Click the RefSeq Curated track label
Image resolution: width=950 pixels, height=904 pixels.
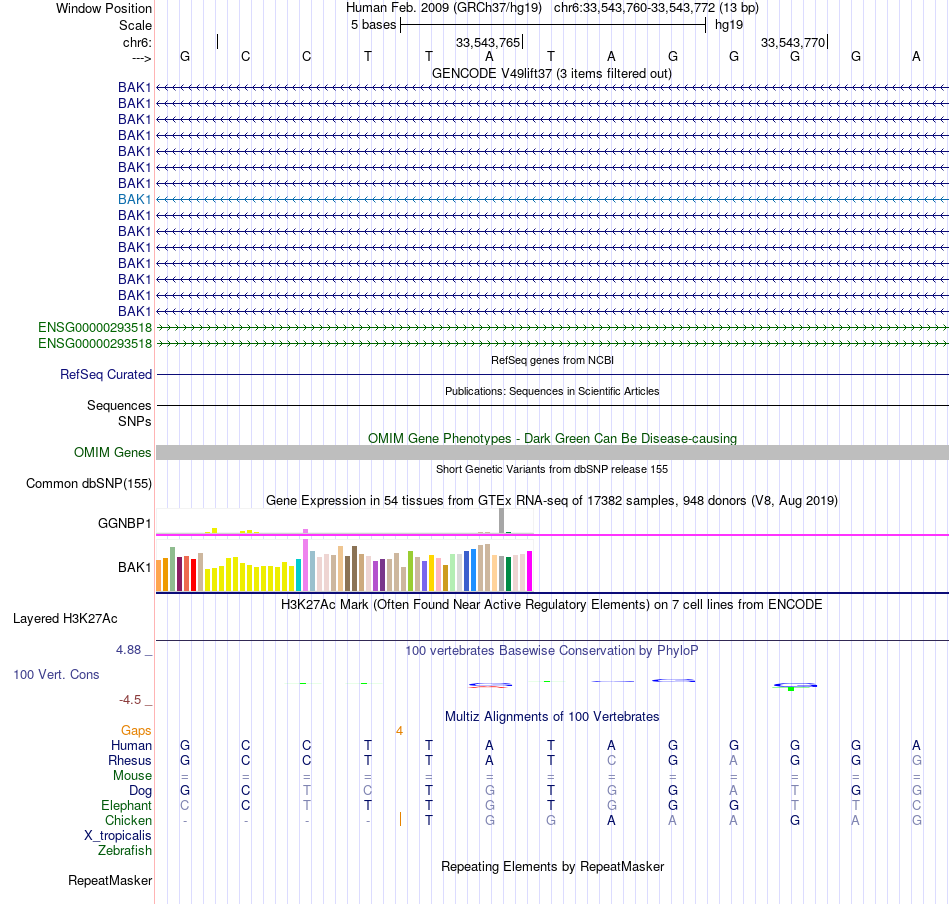point(106,374)
